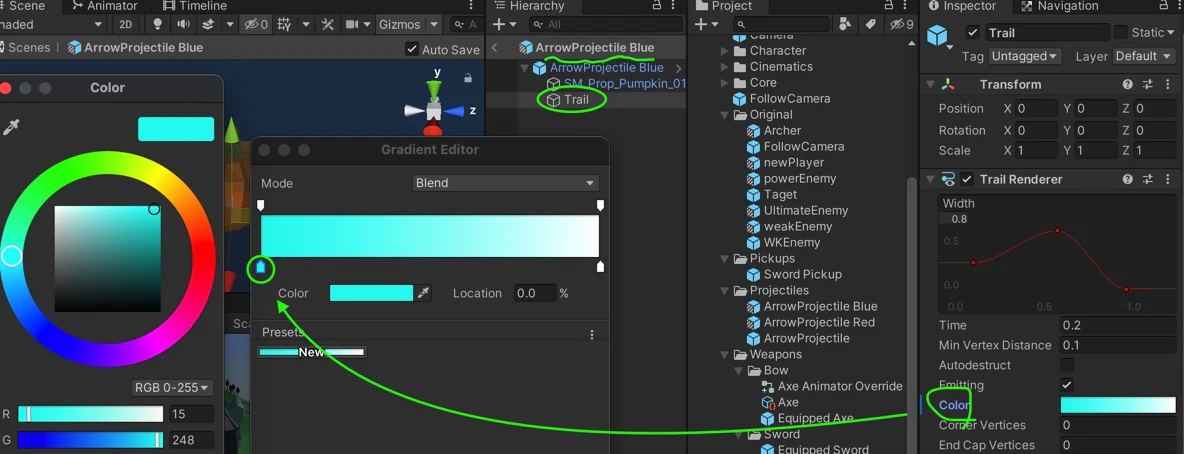Toggle Trail object active checkbox
The height and width of the screenshot is (454, 1184).
click(x=973, y=32)
